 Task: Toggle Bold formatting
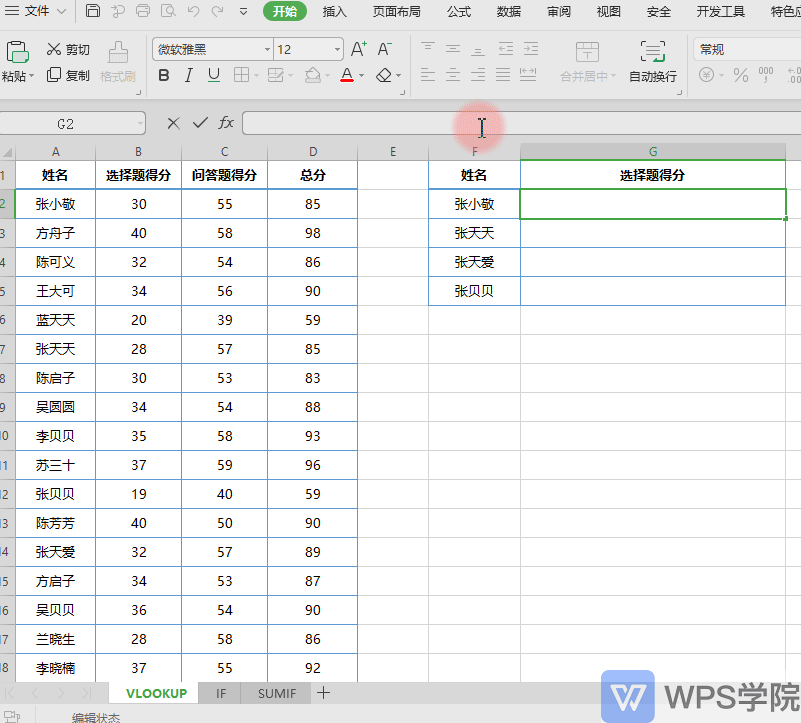tap(163, 76)
